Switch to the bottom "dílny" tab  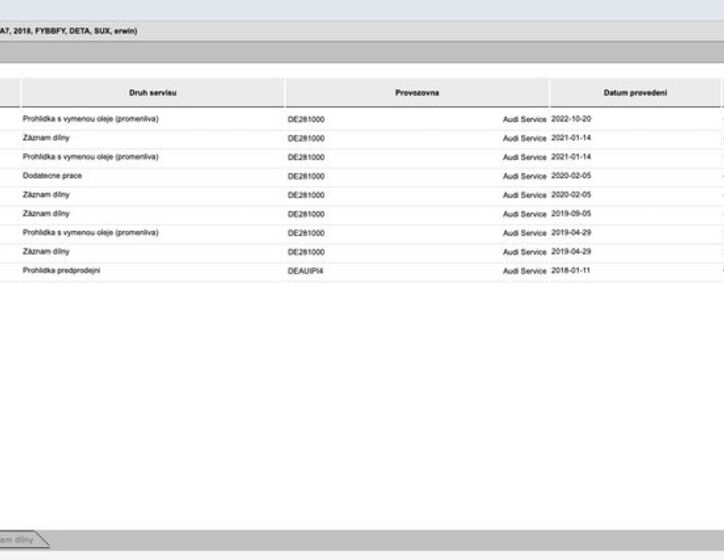pyautogui.click(x=22, y=540)
